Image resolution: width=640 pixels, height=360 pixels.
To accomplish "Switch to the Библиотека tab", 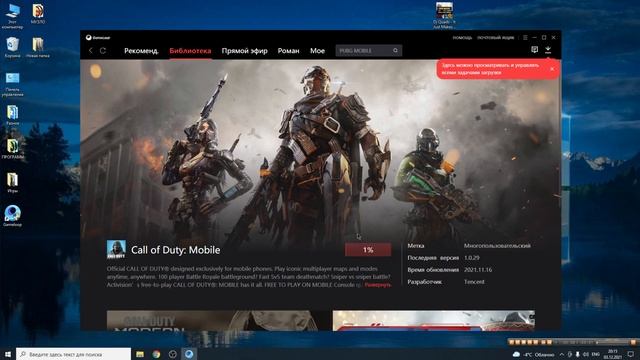I will tap(190, 51).
